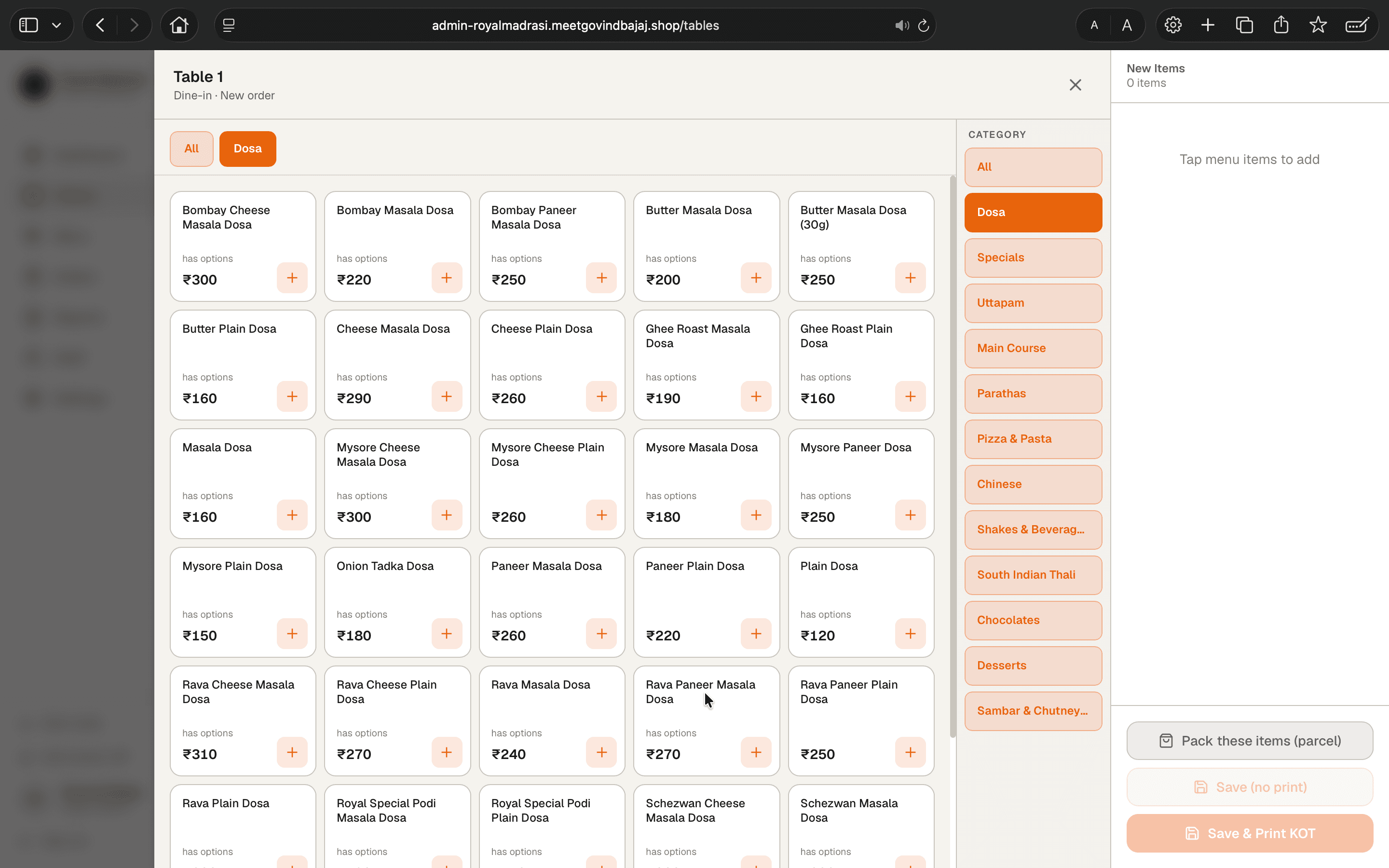This screenshot has width=1389, height=868.
Task: Add Paneer Masala Dosa with plus icon
Action: pos(601,634)
